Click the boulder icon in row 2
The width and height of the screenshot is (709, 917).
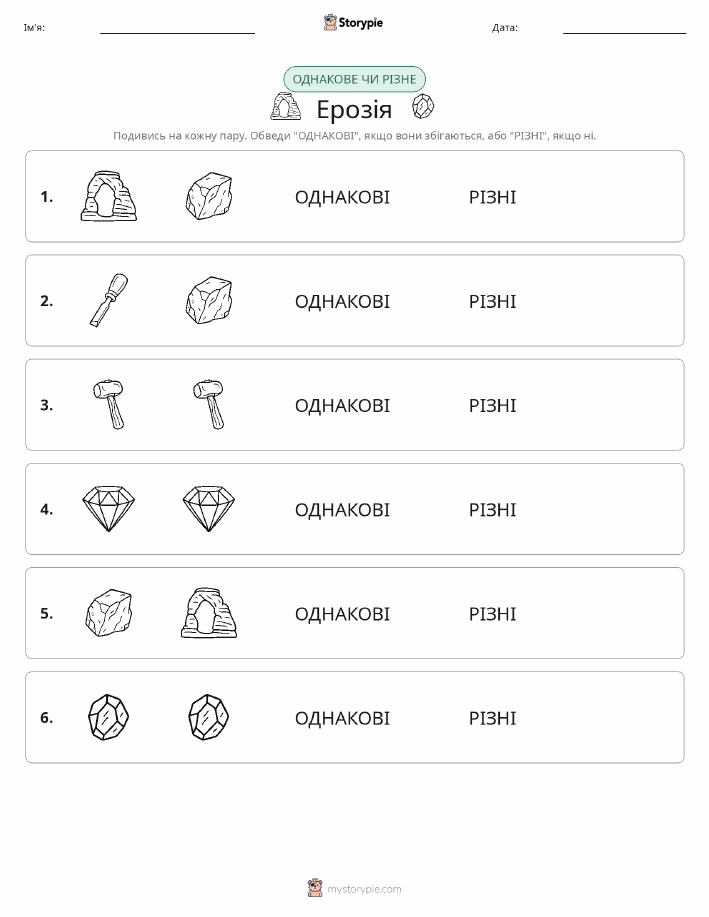pos(209,300)
